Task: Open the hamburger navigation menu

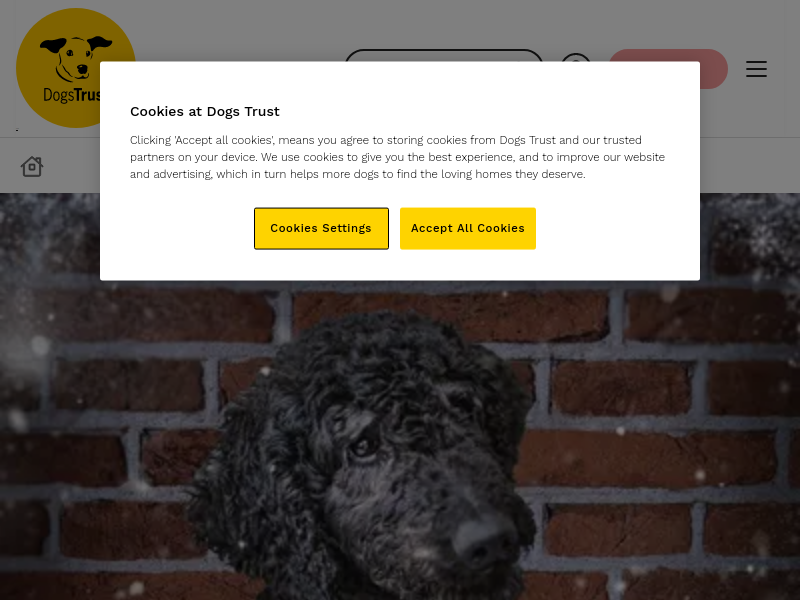Action: pos(756,69)
